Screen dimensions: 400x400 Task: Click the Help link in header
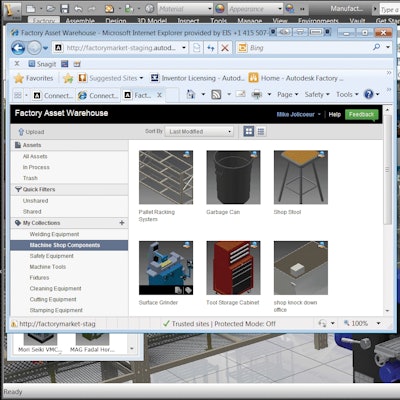[x=335, y=114]
